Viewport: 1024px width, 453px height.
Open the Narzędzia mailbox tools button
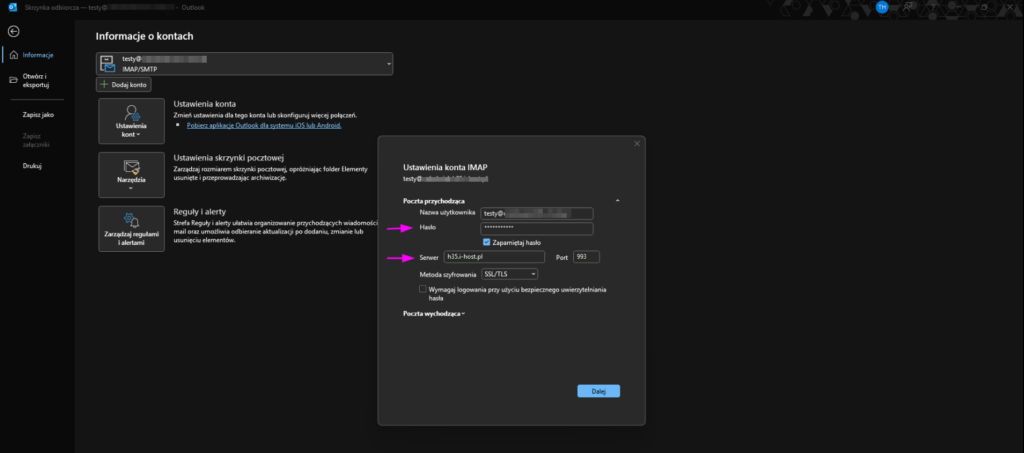tap(132, 174)
